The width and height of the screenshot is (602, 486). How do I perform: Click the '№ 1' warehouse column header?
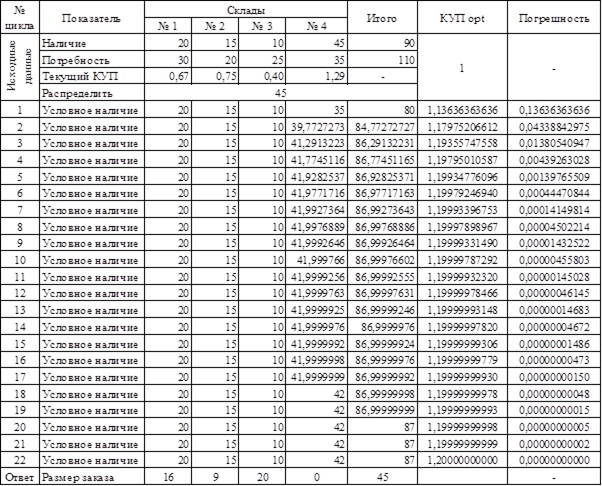pos(168,25)
